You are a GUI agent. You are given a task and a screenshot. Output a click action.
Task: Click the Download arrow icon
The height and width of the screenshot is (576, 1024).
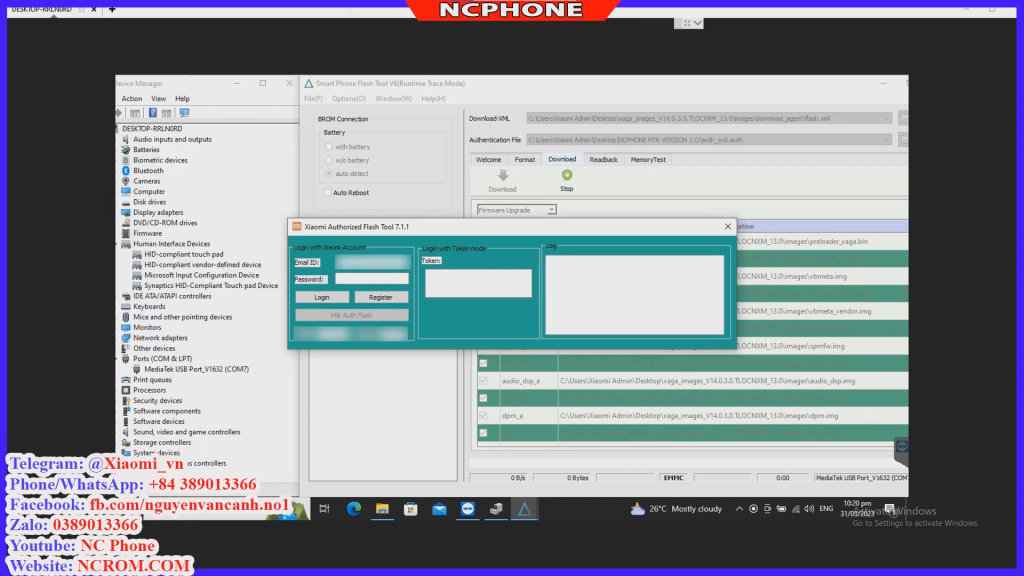click(502, 176)
